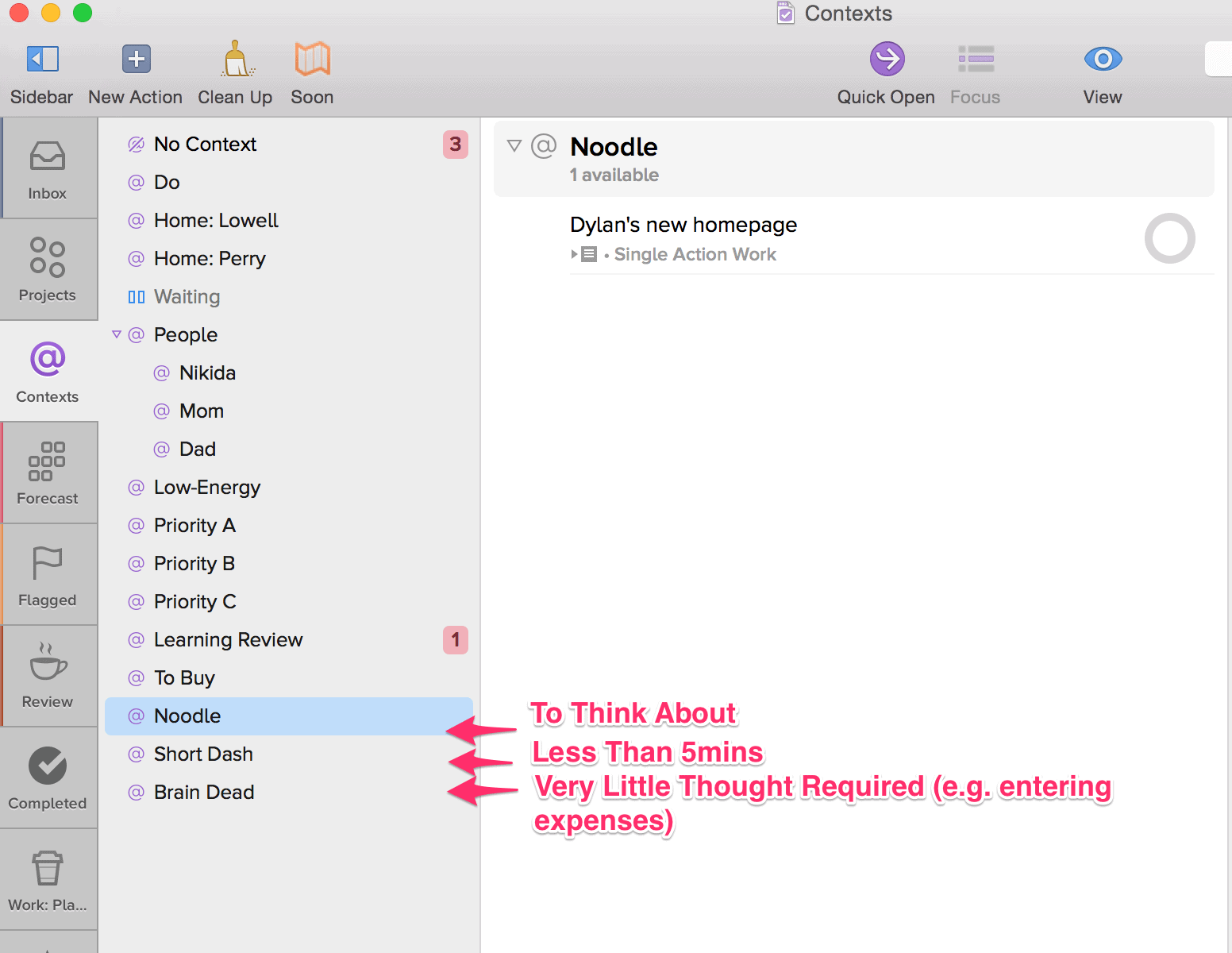Click the Noodle heading title

tap(614, 147)
